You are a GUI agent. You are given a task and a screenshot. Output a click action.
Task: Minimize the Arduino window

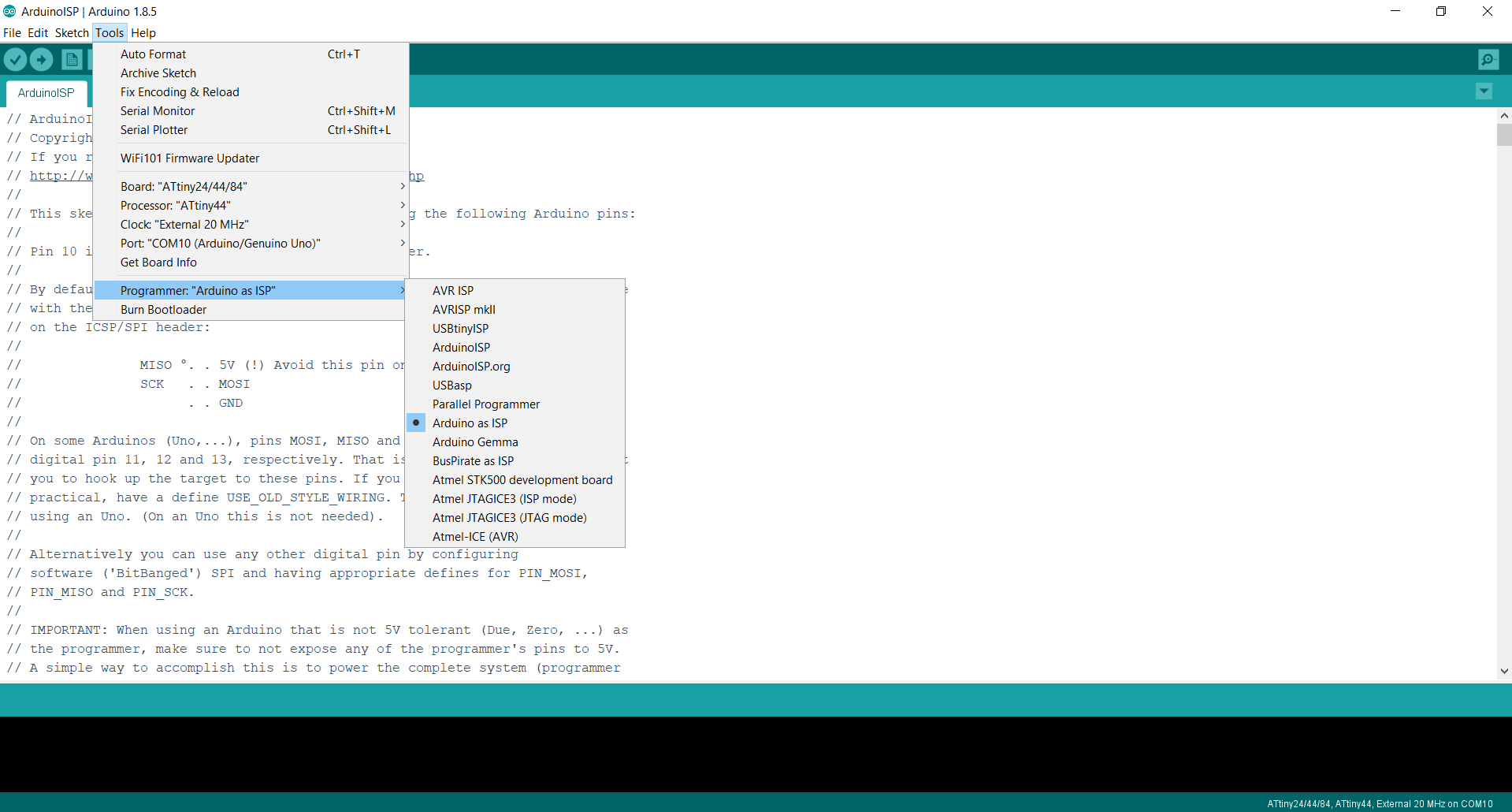click(x=1395, y=11)
